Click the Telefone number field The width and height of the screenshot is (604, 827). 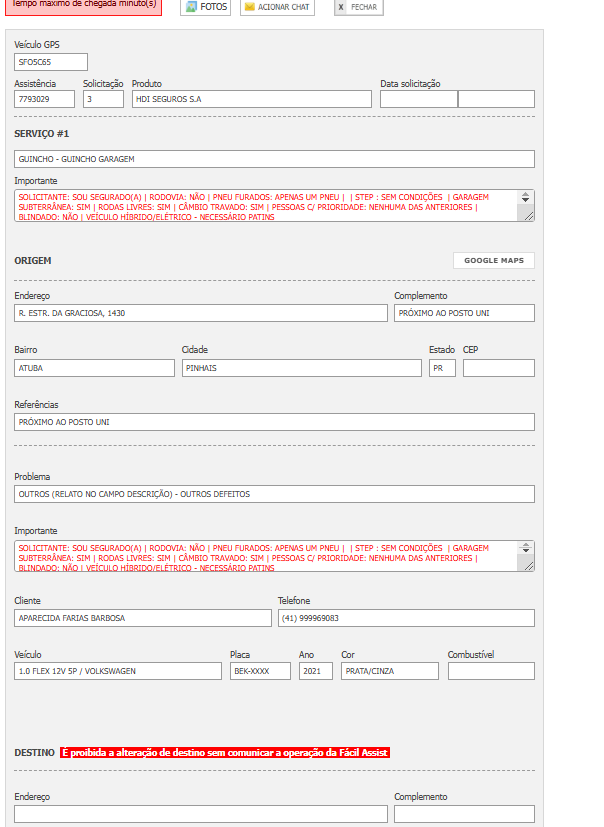tap(405, 618)
